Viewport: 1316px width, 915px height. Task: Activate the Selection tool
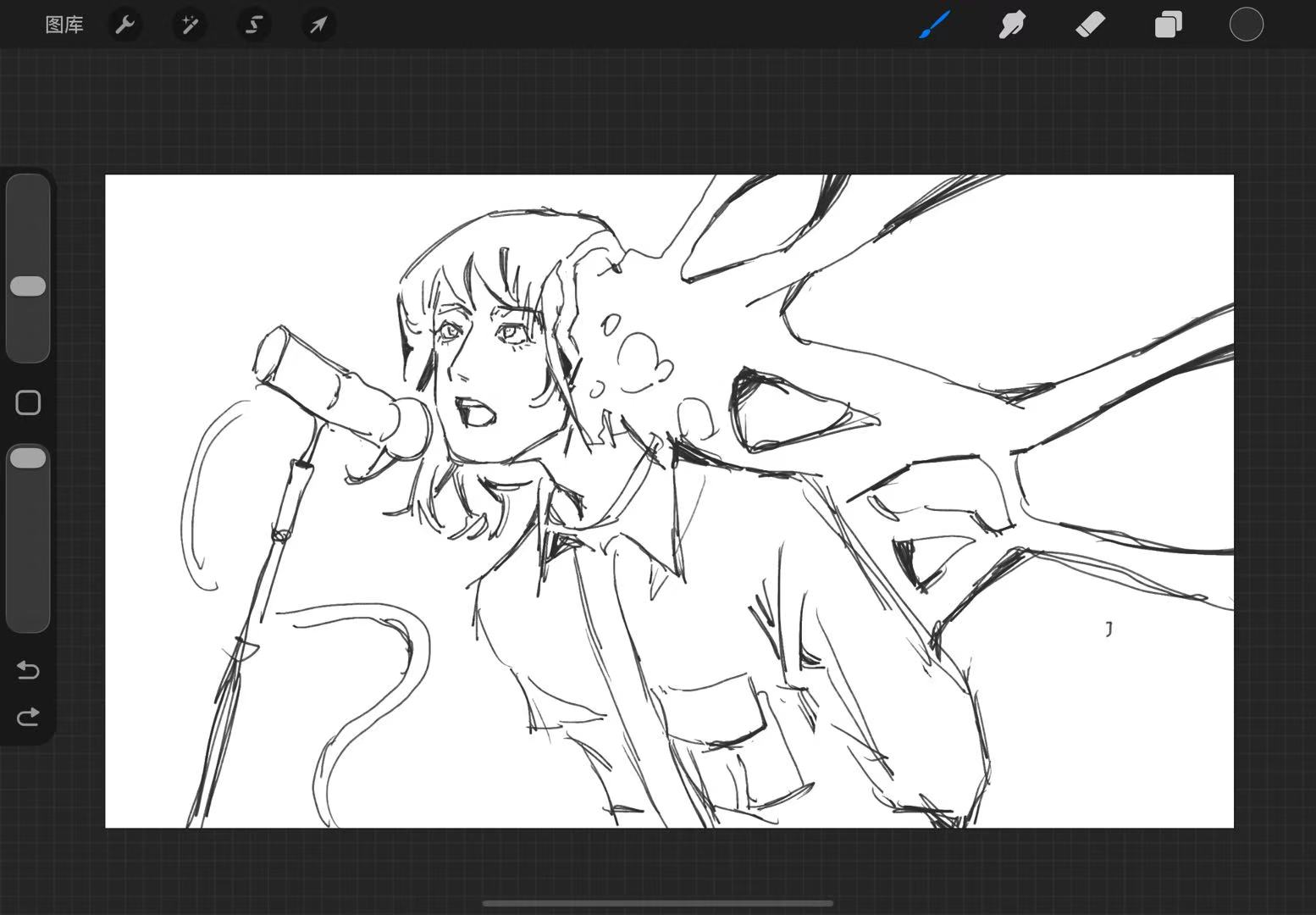254,25
